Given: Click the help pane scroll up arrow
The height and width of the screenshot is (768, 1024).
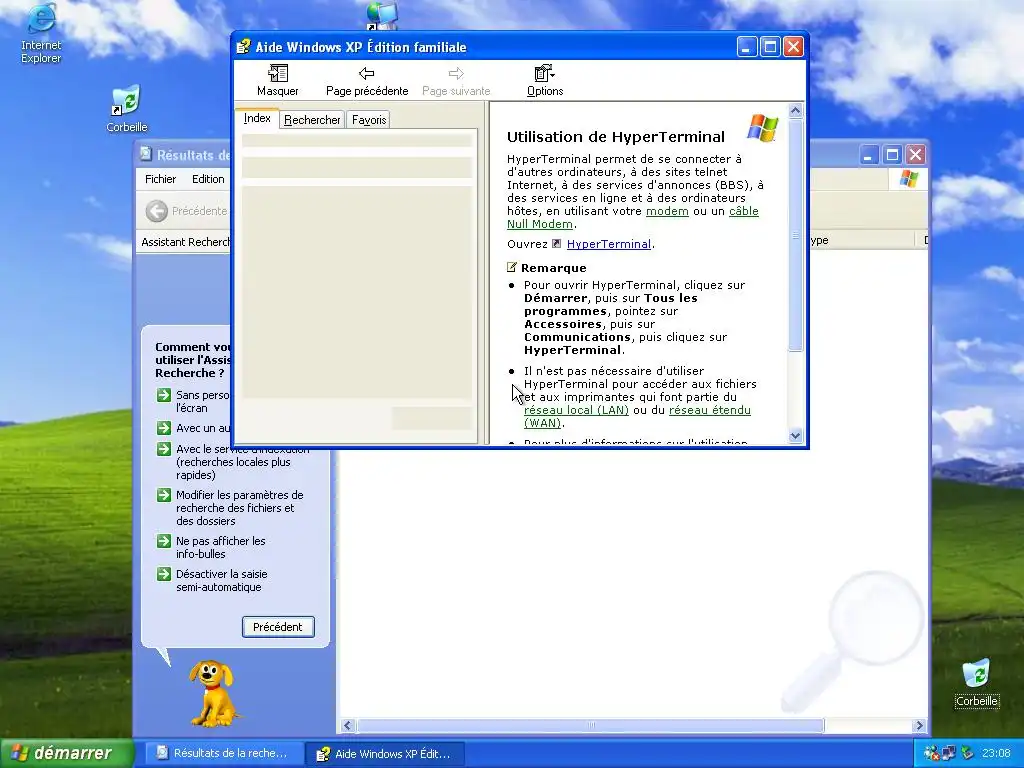Looking at the screenshot, I should pos(795,110).
